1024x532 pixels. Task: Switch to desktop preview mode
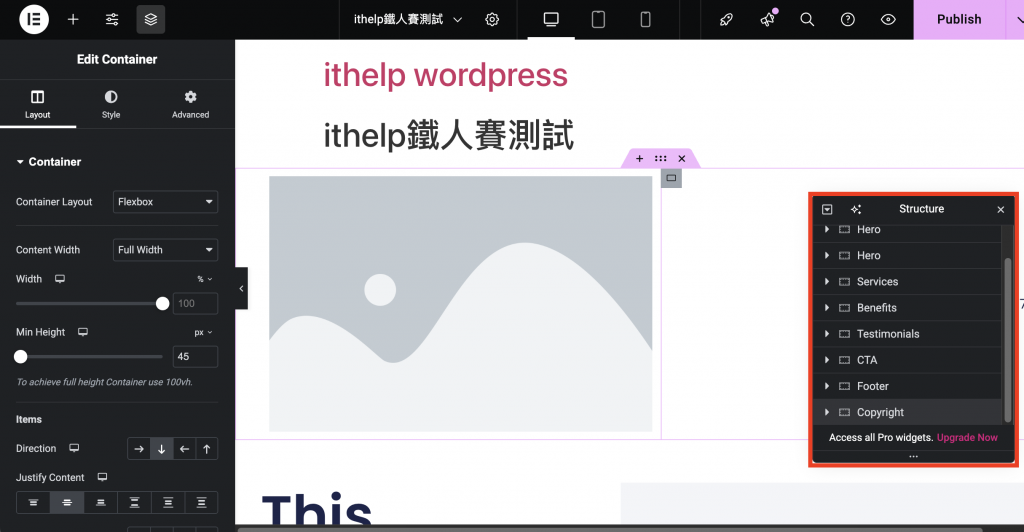click(551, 20)
